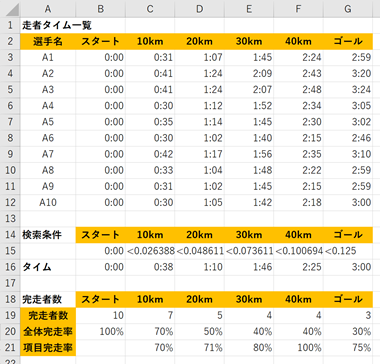Click A1 goal time 2:59
Image resolution: width=380 pixels, height=364 pixels.
[x=348, y=57]
